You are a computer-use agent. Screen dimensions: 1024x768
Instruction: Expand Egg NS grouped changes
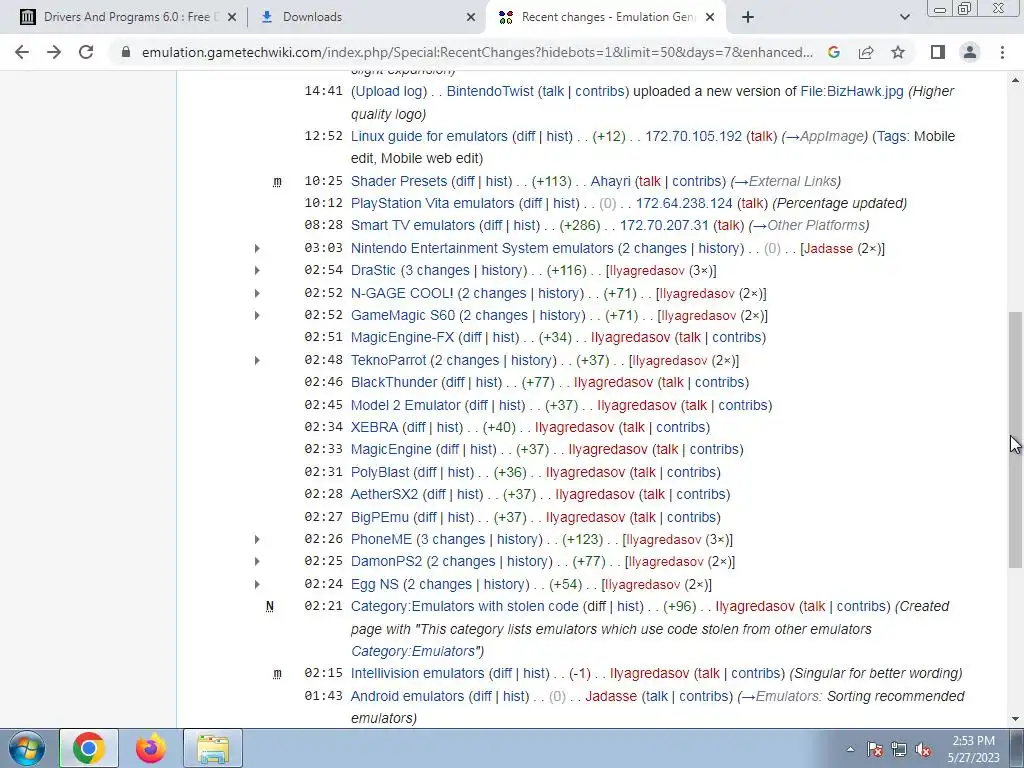point(257,584)
